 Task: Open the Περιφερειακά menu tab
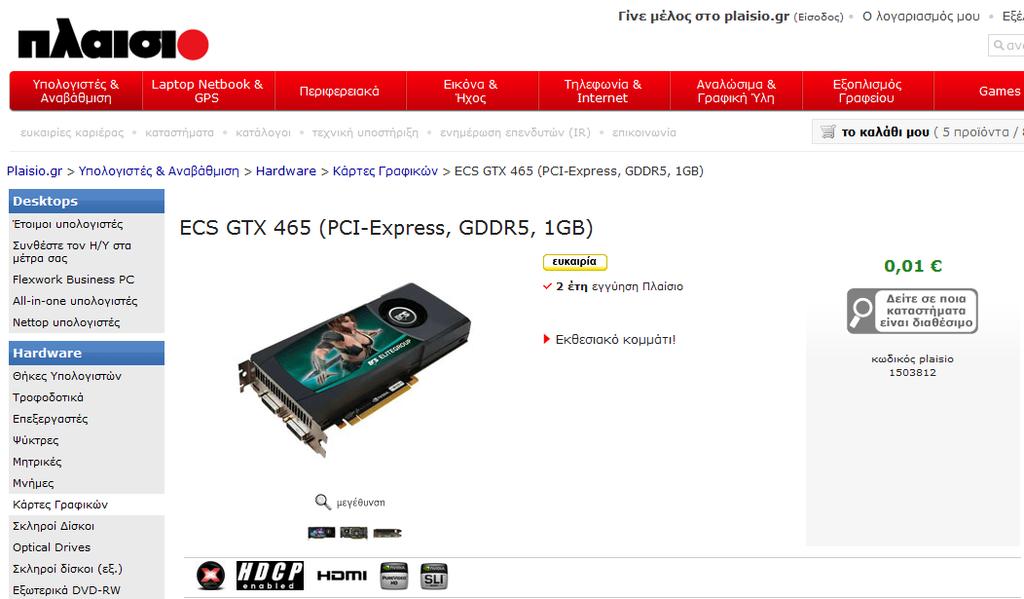point(339,91)
